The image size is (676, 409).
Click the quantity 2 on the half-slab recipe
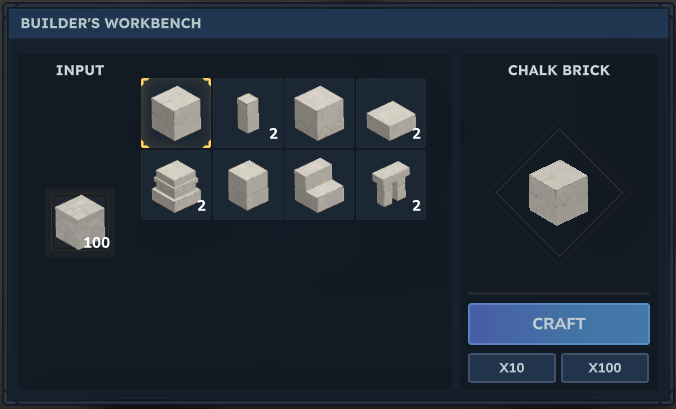pos(416,134)
